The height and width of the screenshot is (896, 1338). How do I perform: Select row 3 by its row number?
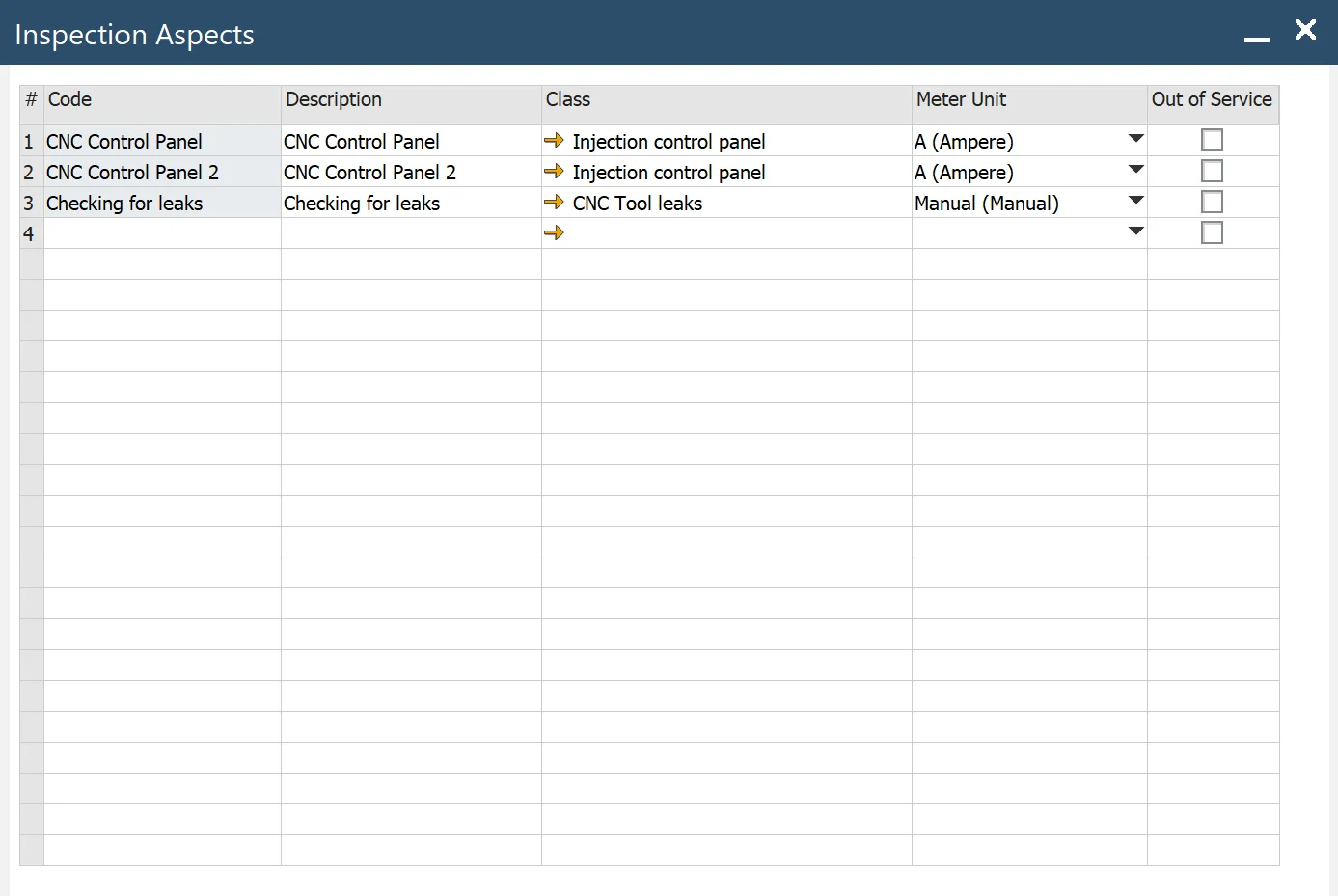(x=30, y=204)
